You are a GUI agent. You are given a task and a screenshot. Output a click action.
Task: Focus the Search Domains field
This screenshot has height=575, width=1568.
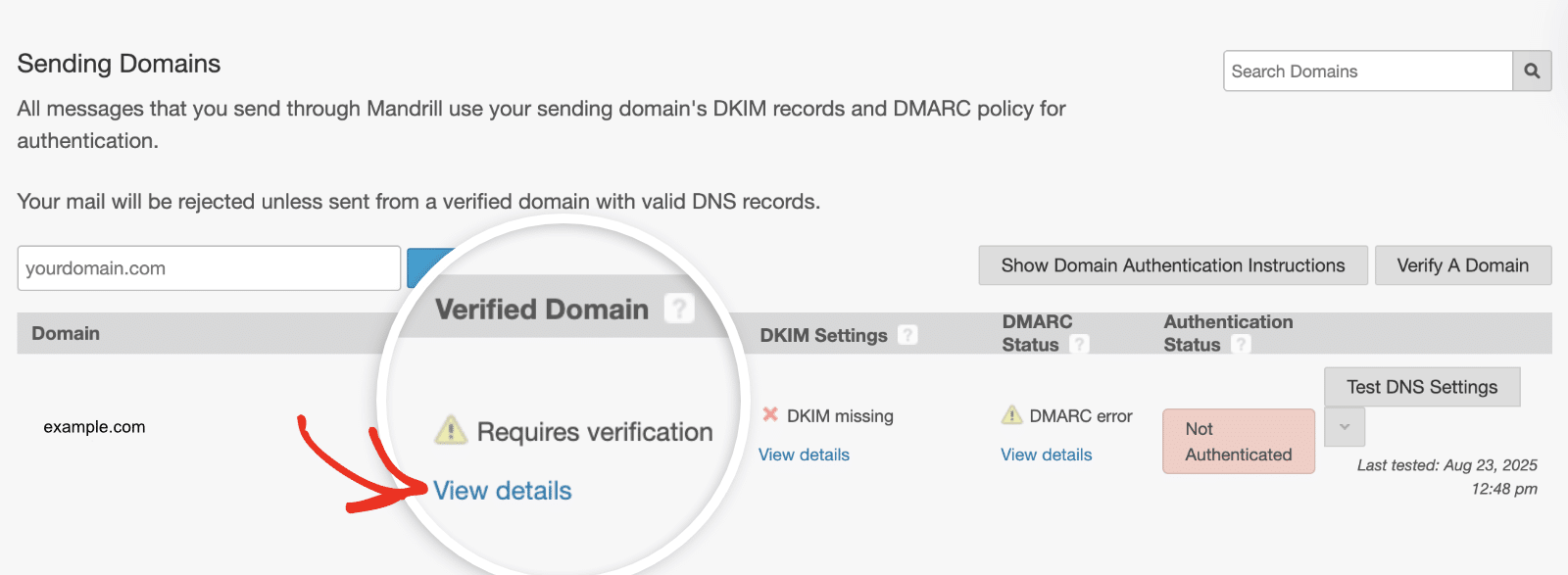[1368, 72]
